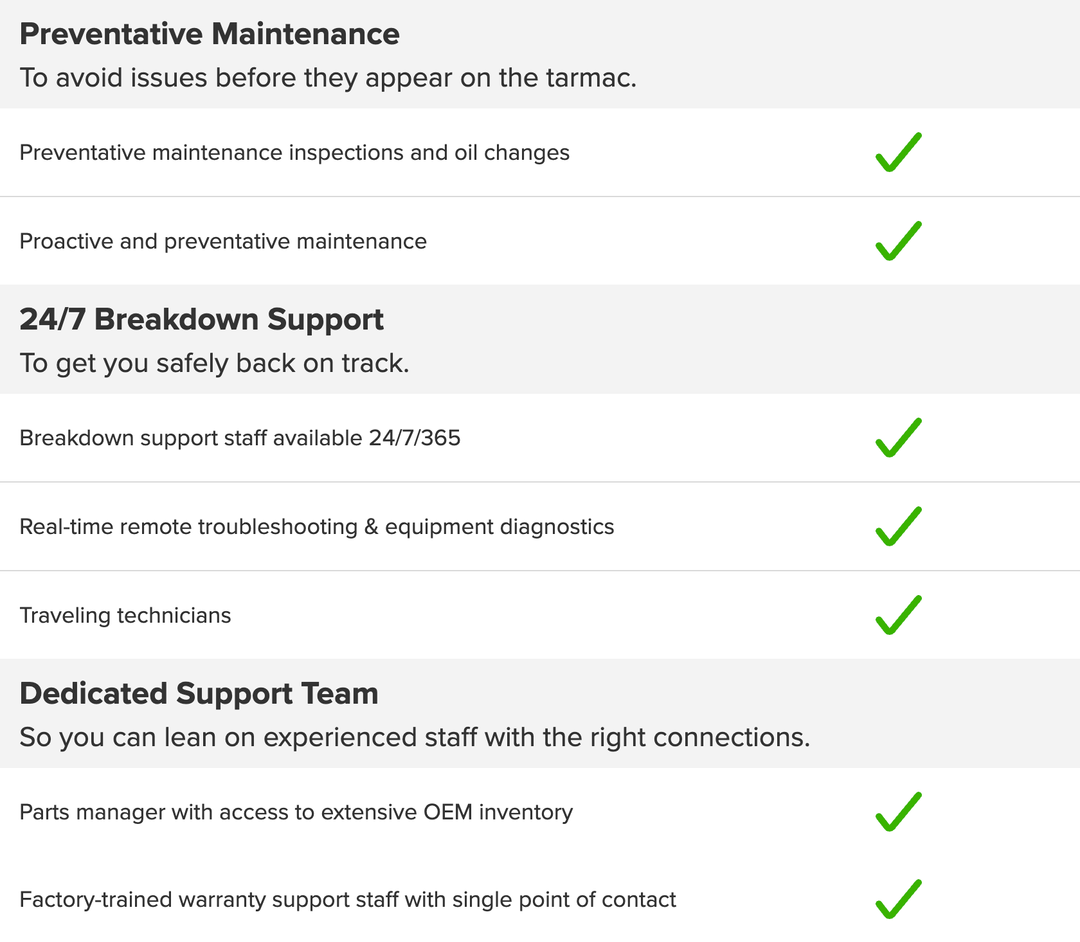The image size is (1080, 942).
Task: Click 'Factory-trained warranty support staff' row text
Action: 348,900
